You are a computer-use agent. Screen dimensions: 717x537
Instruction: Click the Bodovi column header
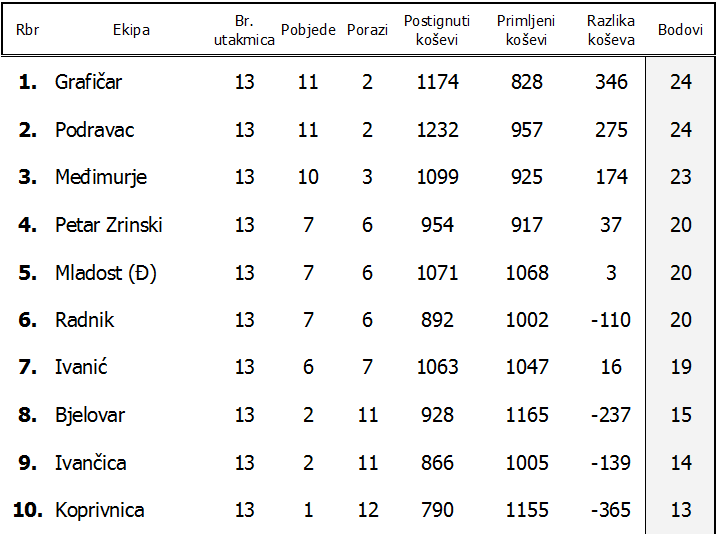coord(680,30)
